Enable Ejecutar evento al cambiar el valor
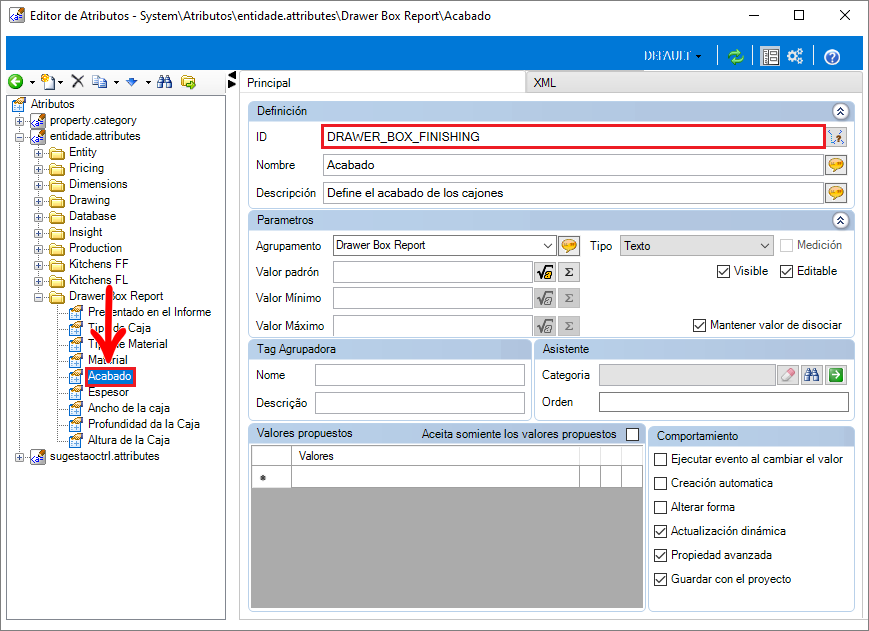869x631 pixels. pyautogui.click(x=660, y=459)
